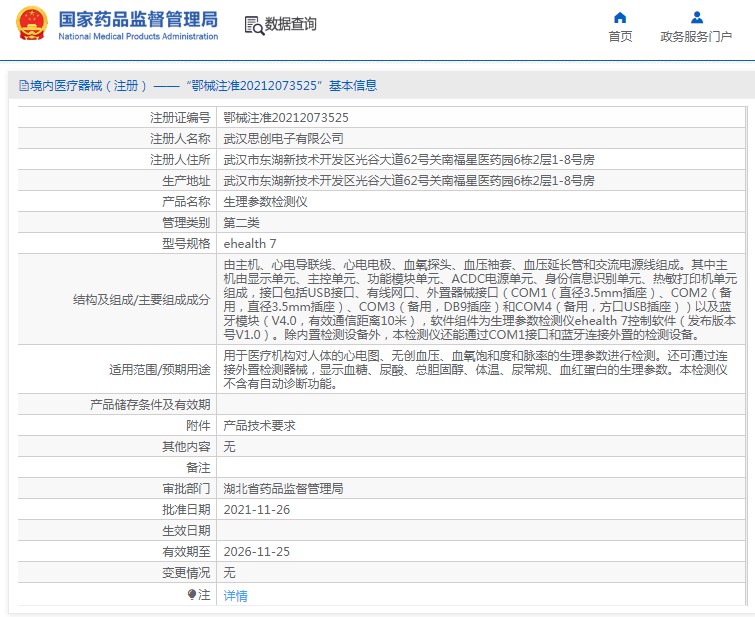Click the 生产地址 label
755x617 pixels.
186,181
